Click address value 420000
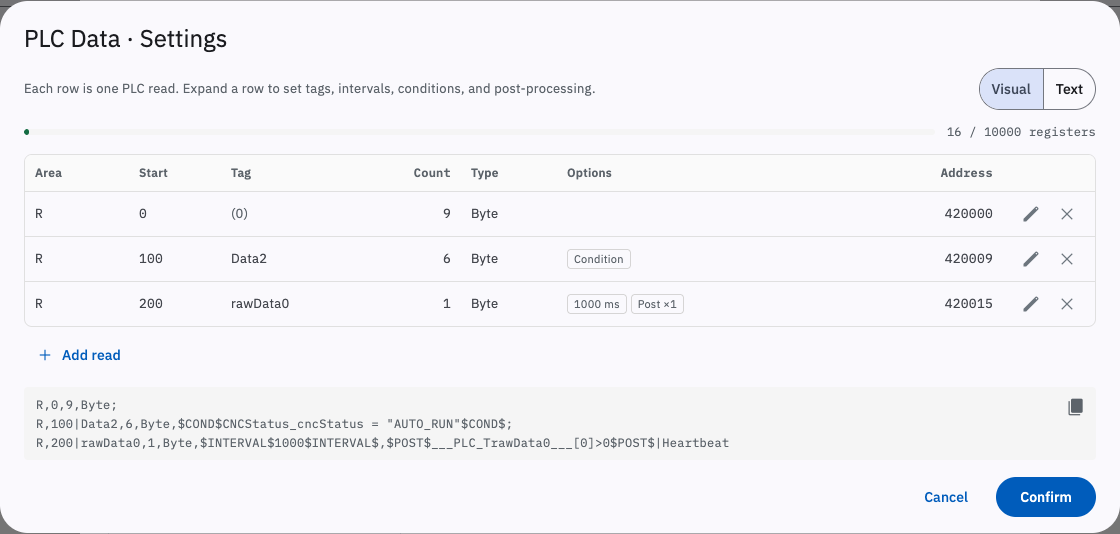The height and width of the screenshot is (534, 1120). [969, 214]
